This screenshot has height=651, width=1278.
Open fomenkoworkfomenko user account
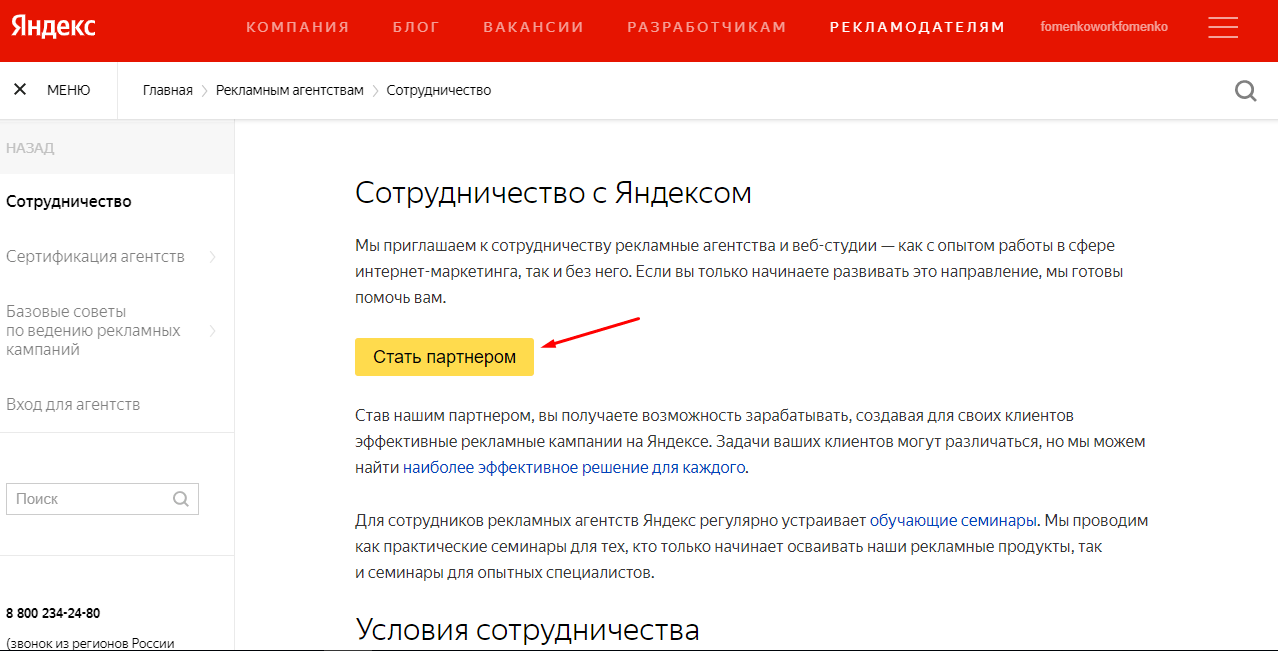(x=1104, y=27)
